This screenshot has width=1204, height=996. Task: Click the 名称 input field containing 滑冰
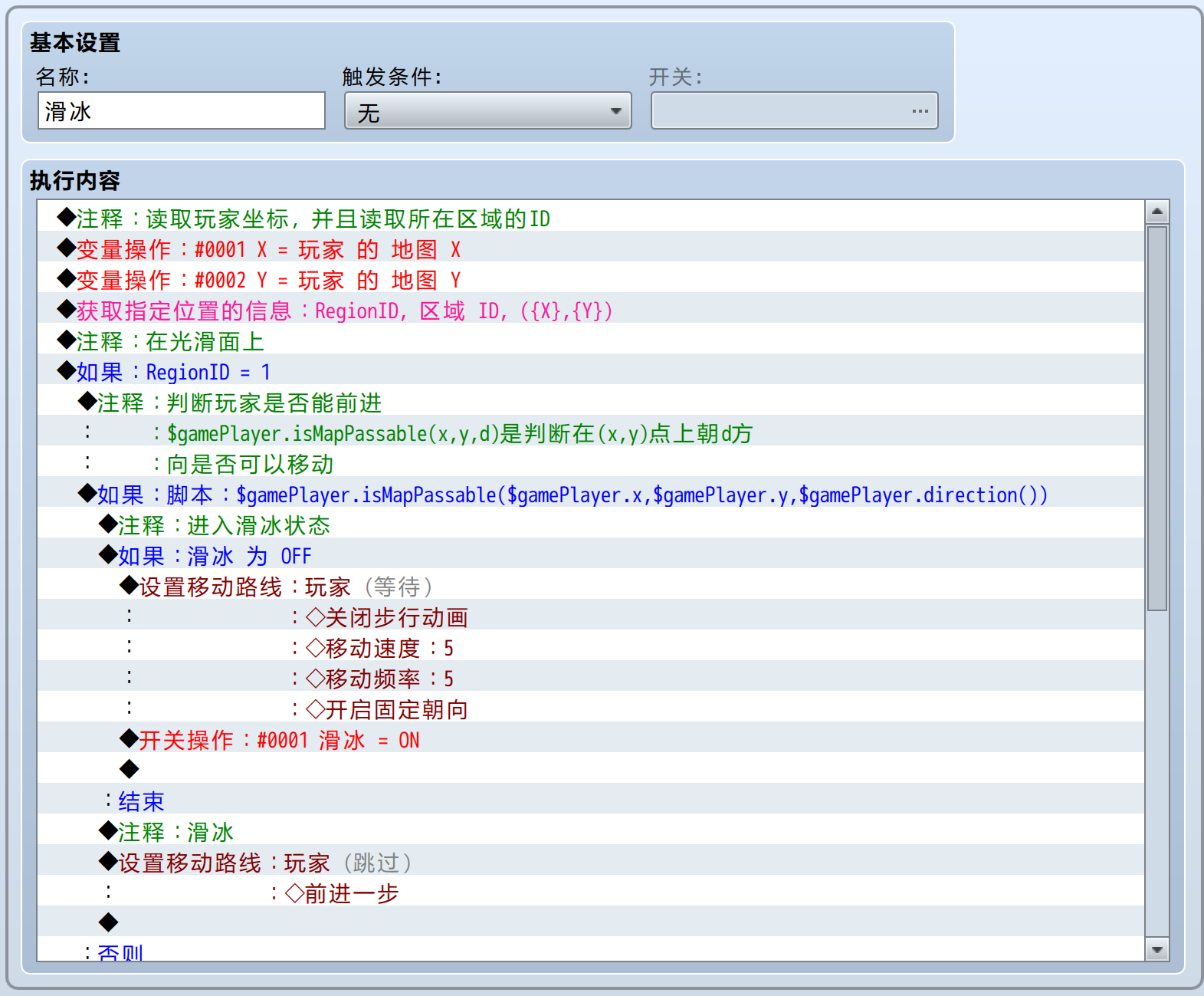pyautogui.click(x=182, y=111)
